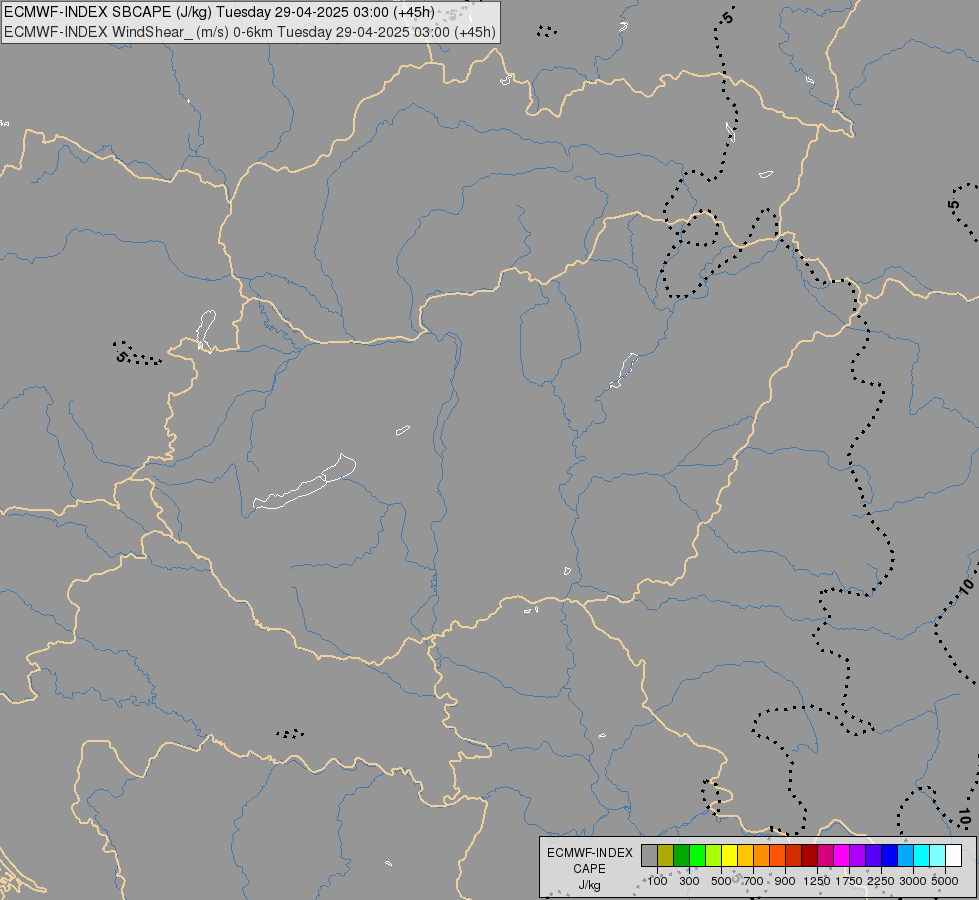Select the legend value 2250
The image size is (979, 900).
[880, 881]
